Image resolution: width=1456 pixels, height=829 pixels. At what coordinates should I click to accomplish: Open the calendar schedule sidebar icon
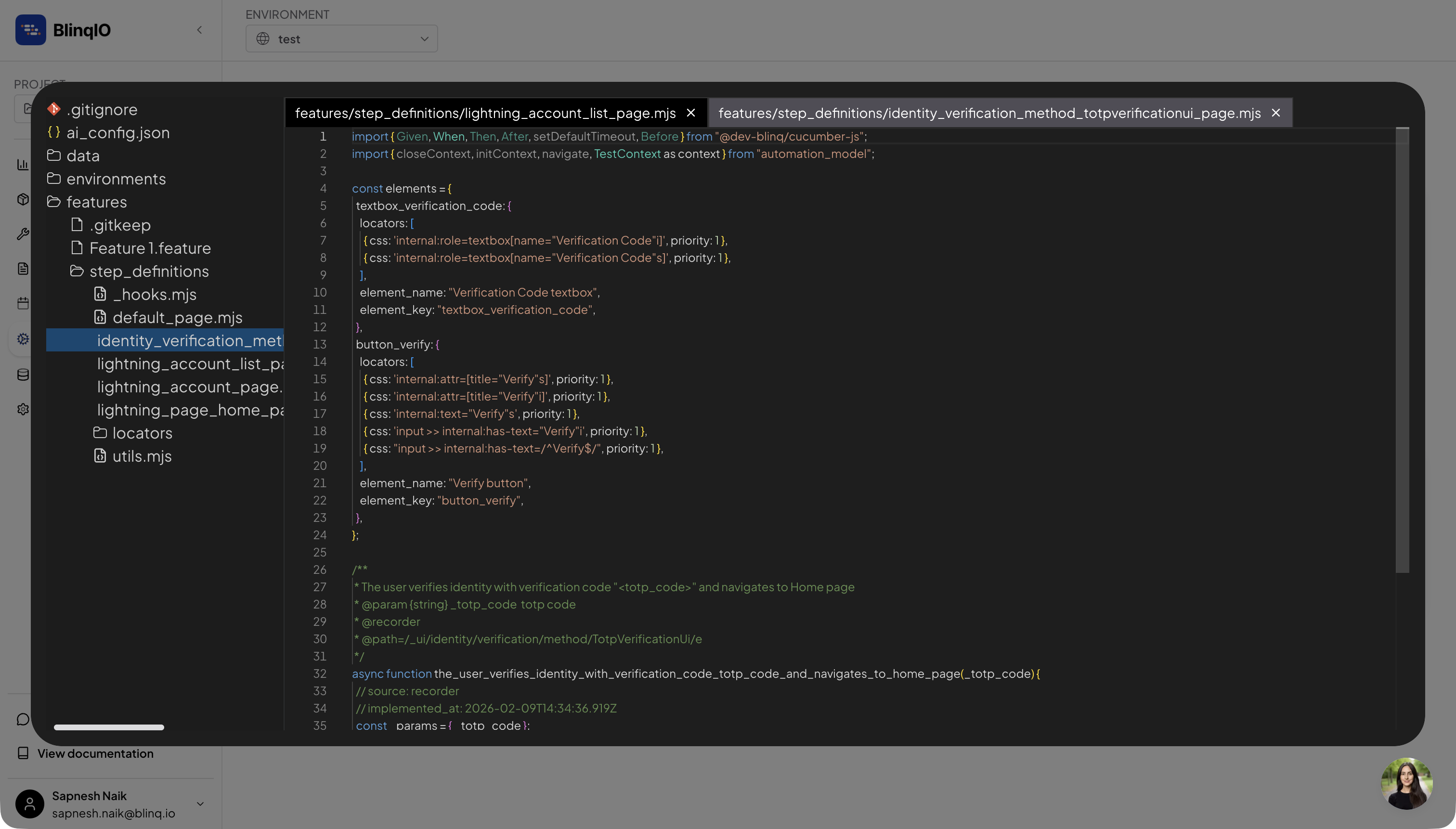tap(23, 303)
